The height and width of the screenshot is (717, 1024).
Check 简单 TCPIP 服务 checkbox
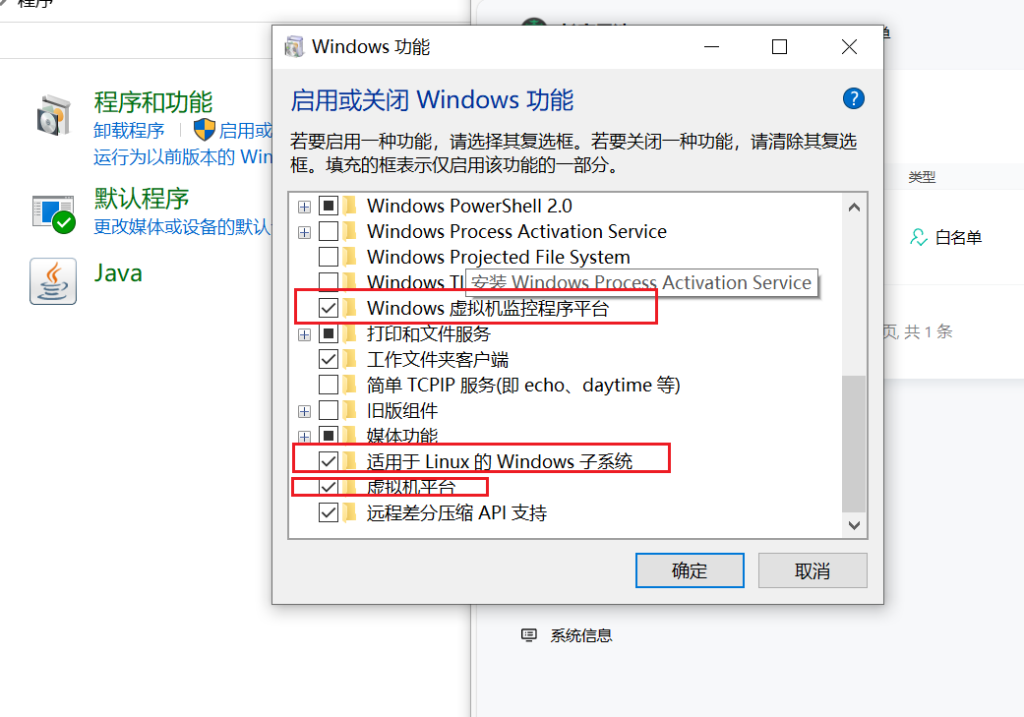click(x=328, y=385)
